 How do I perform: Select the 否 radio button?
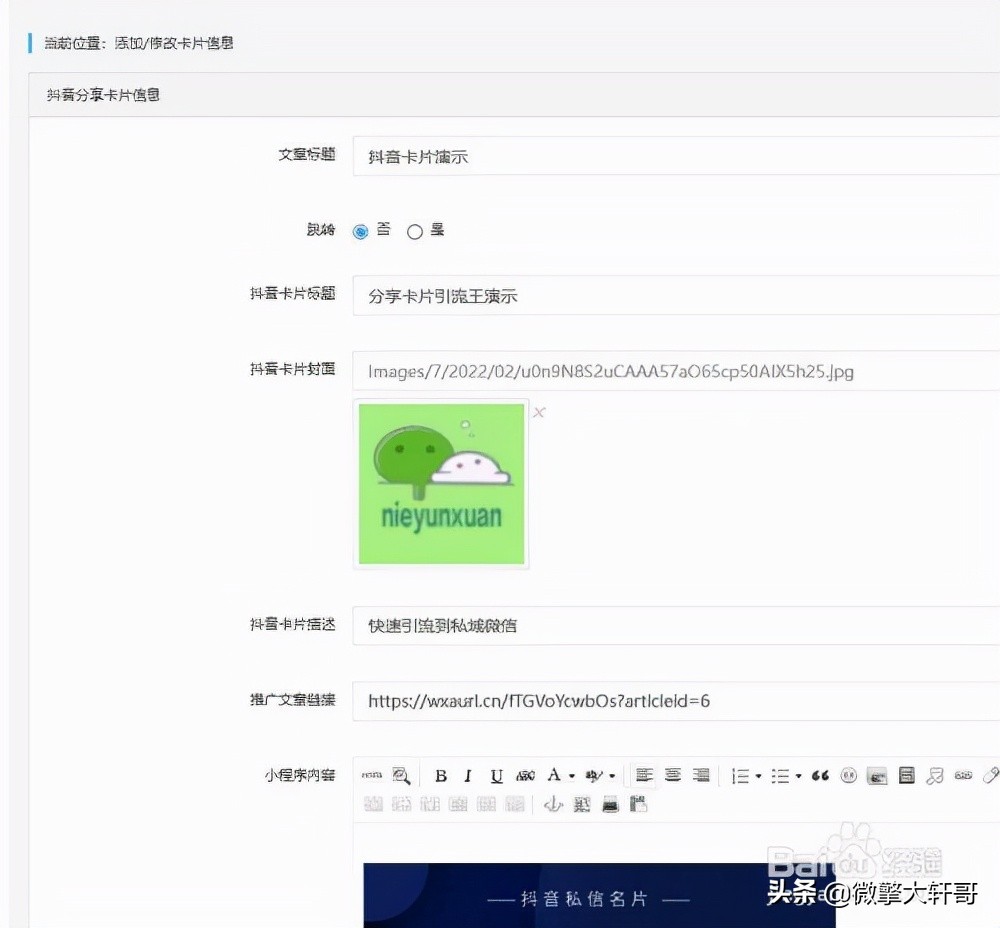pyautogui.click(x=360, y=231)
